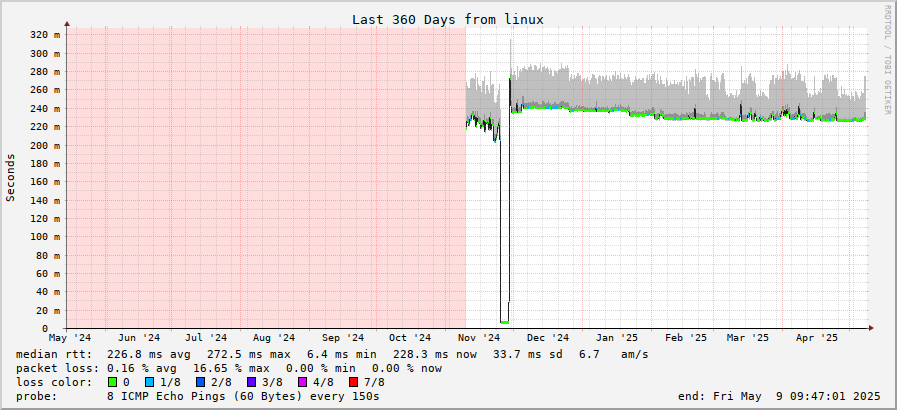Click the '4/8' legend text label

(323, 382)
